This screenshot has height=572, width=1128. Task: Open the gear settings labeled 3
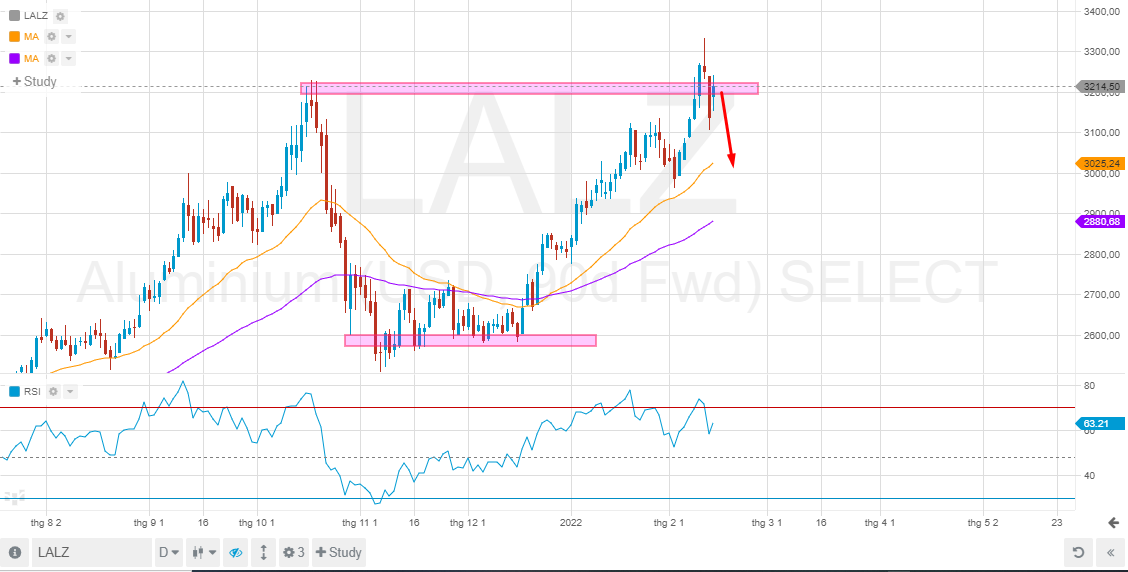point(294,553)
